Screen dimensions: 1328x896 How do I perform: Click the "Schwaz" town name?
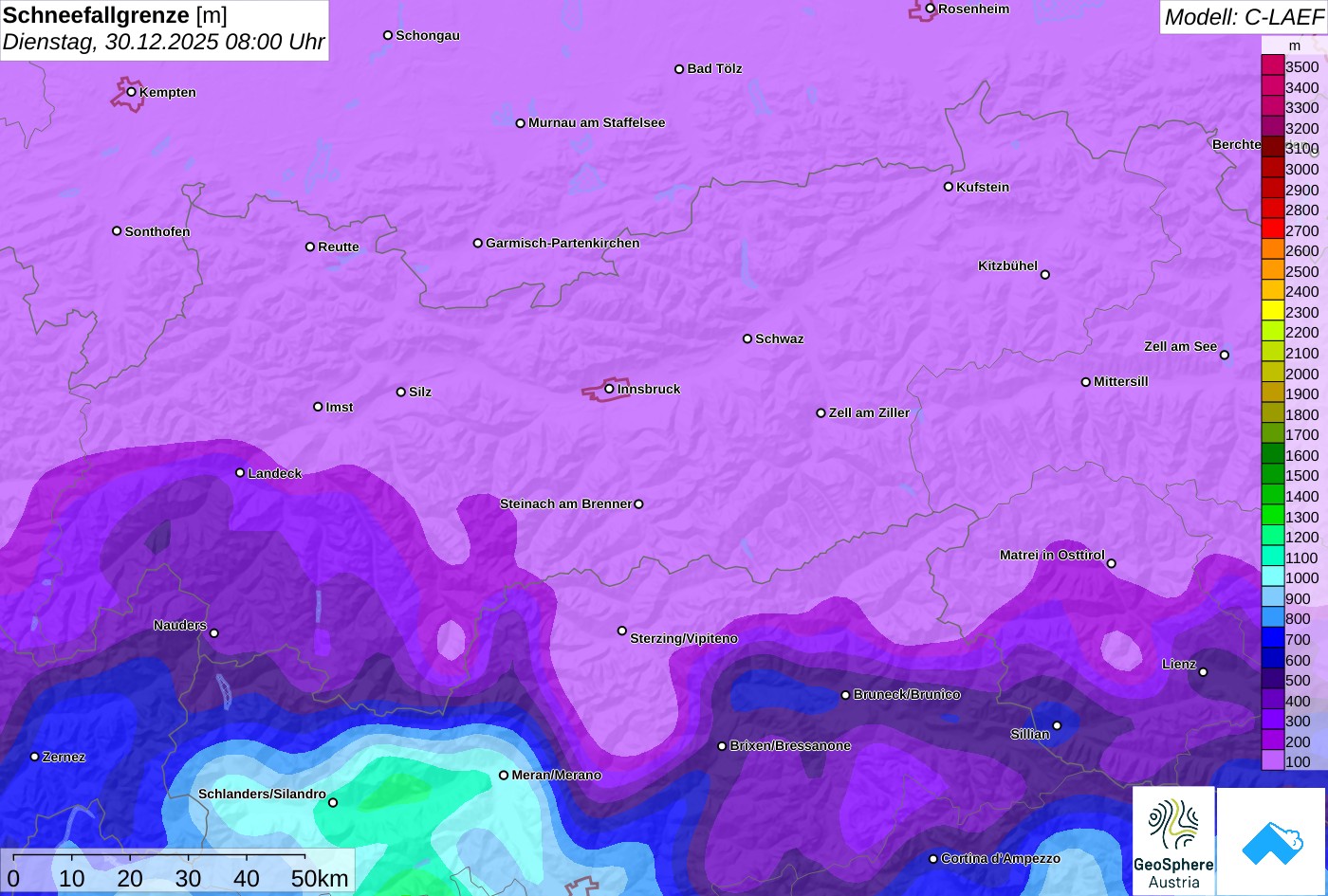point(780,339)
